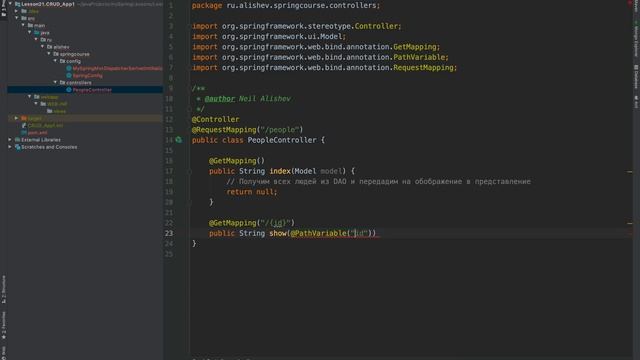Toggle code folding at line 17 gutter

[190, 171]
